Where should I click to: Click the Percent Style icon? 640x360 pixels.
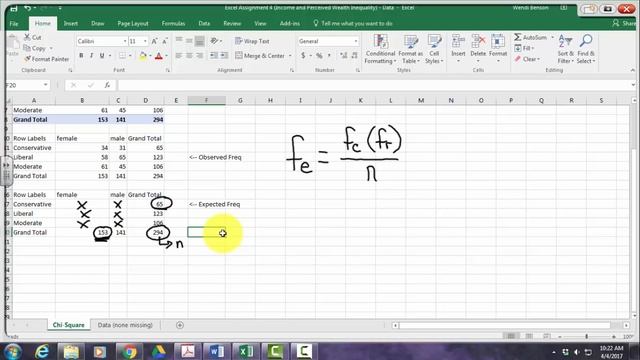[319, 56]
